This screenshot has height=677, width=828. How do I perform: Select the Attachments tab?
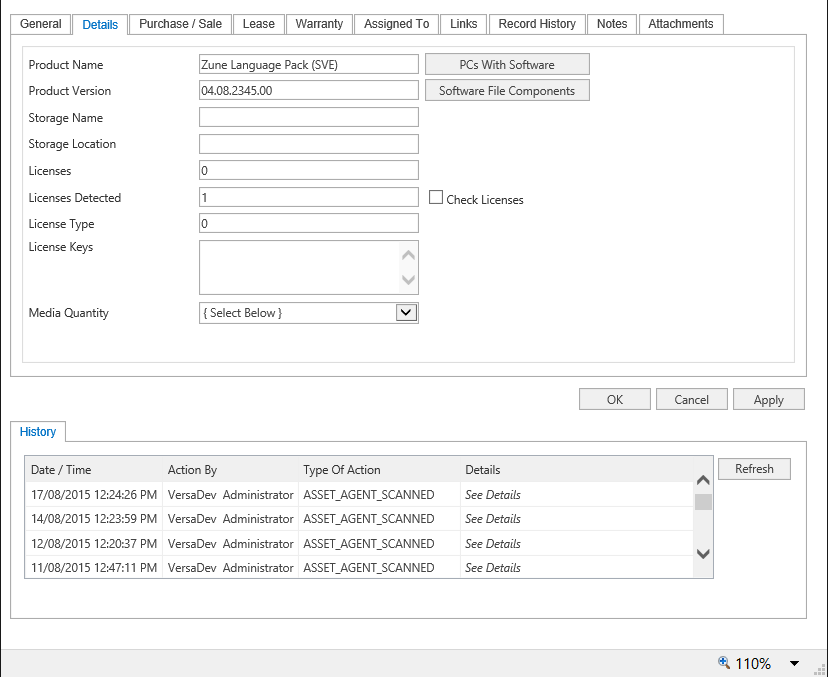point(680,24)
